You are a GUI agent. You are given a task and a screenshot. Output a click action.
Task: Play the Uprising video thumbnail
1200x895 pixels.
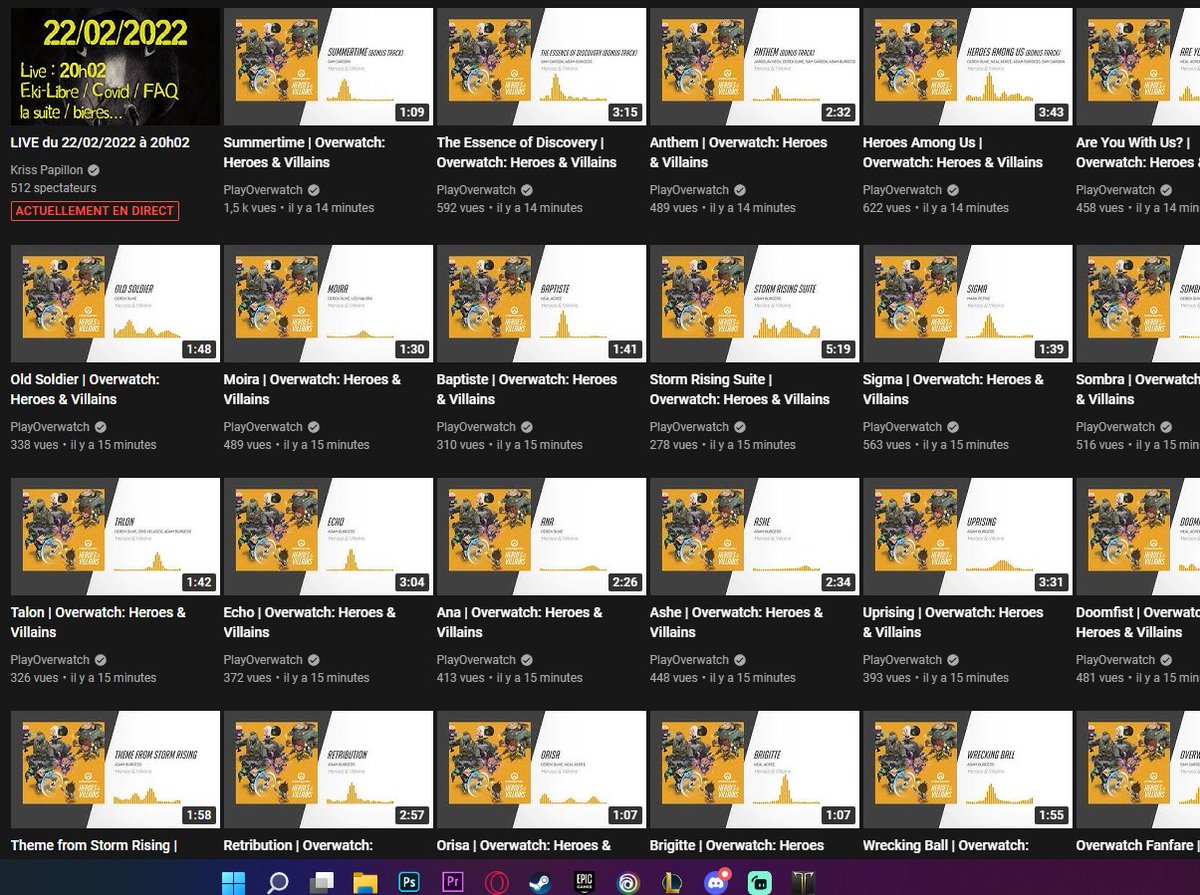tap(967, 537)
